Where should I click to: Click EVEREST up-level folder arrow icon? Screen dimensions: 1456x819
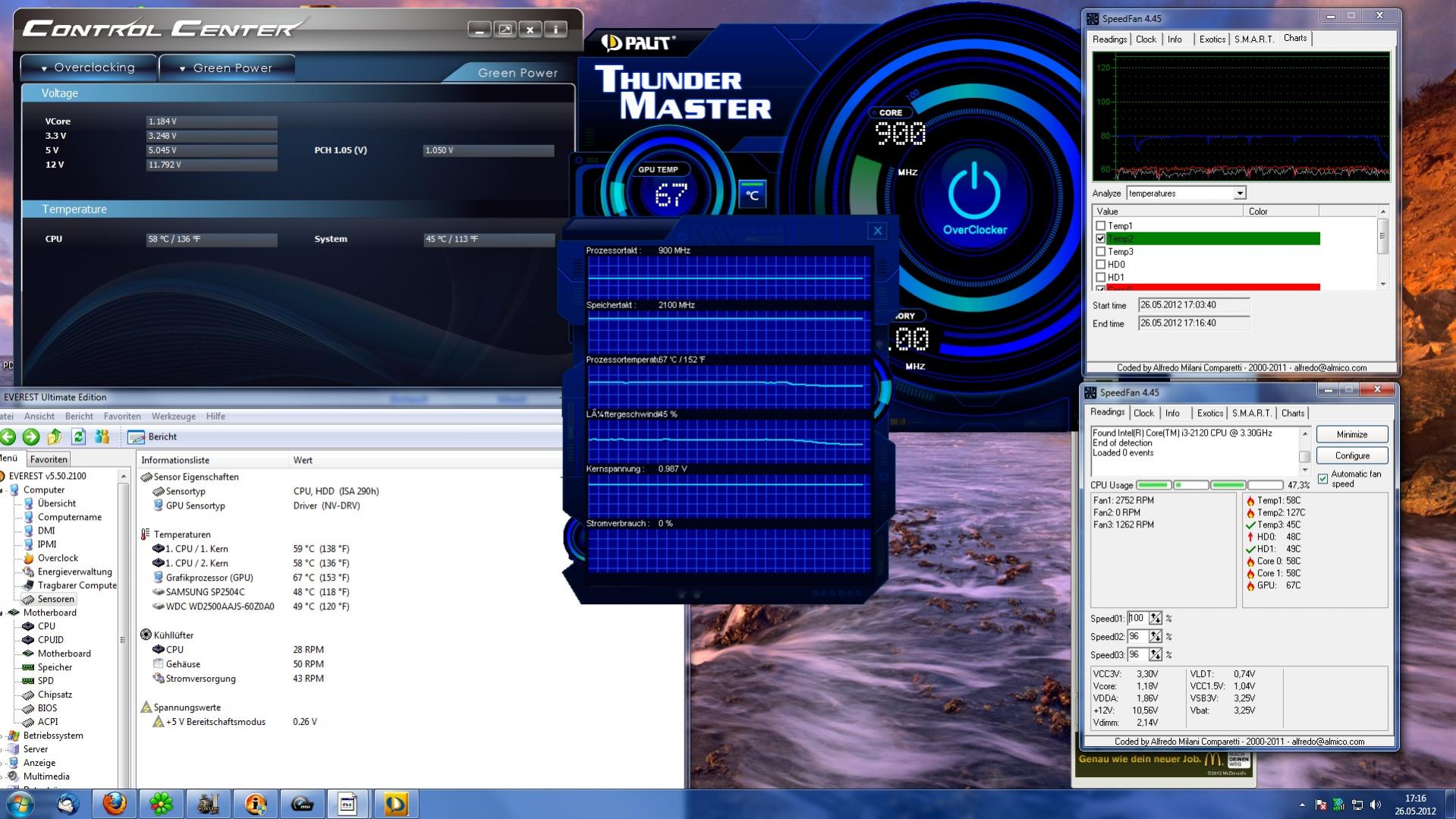[55, 436]
